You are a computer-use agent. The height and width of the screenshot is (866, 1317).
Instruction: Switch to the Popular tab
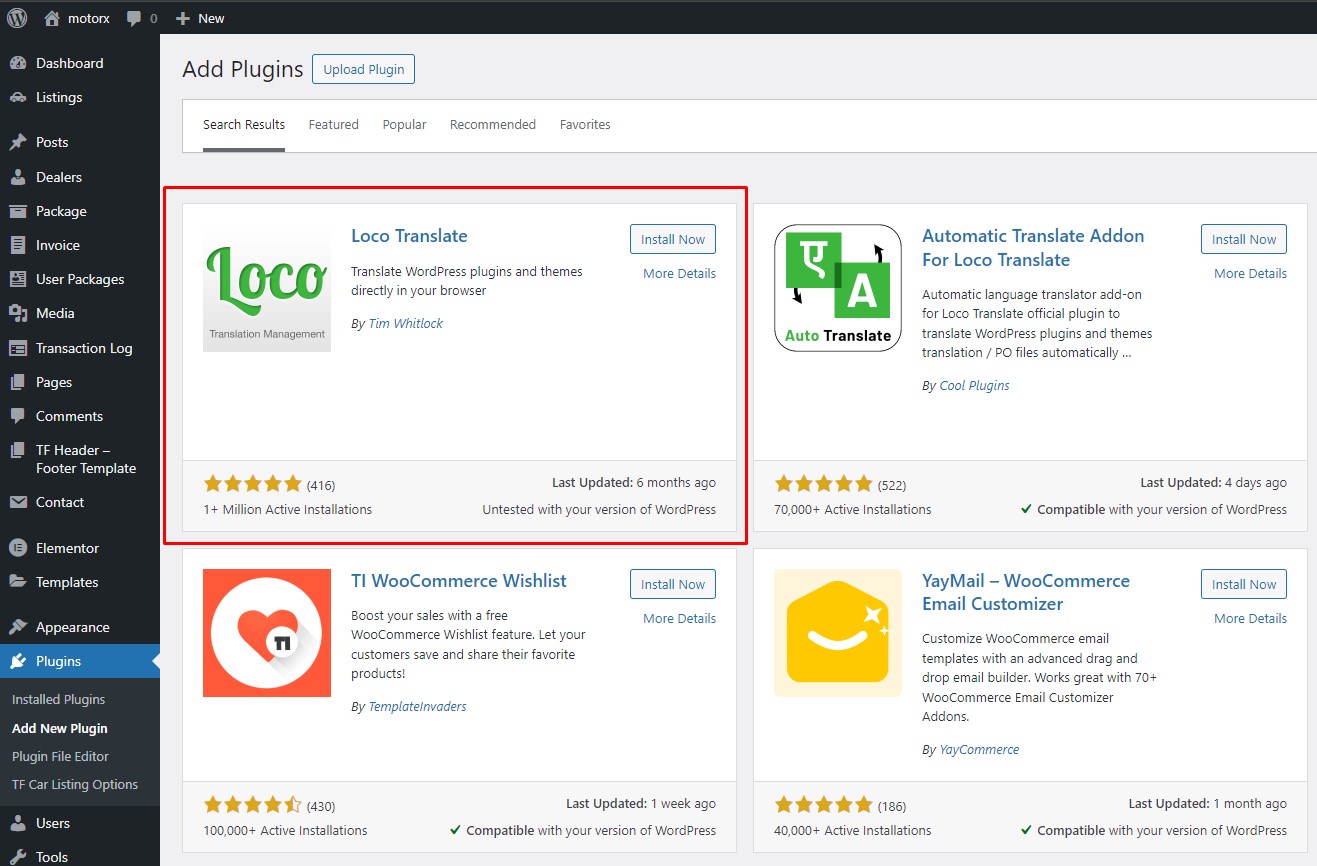point(404,125)
